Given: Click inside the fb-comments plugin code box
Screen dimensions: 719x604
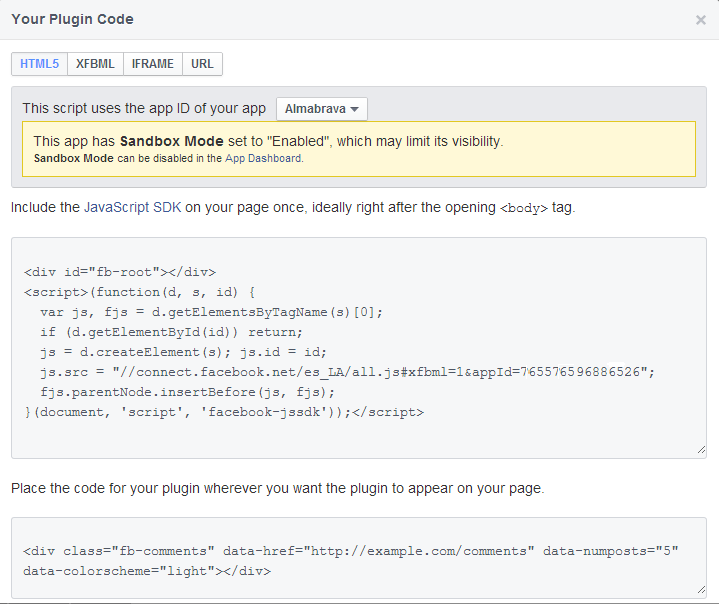Looking at the screenshot, I should (x=359, y=558).
